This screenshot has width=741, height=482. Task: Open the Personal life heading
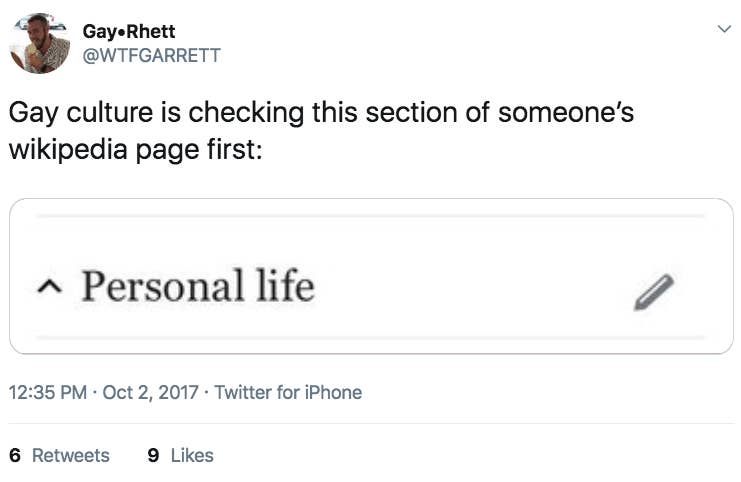tap(198, 285)
